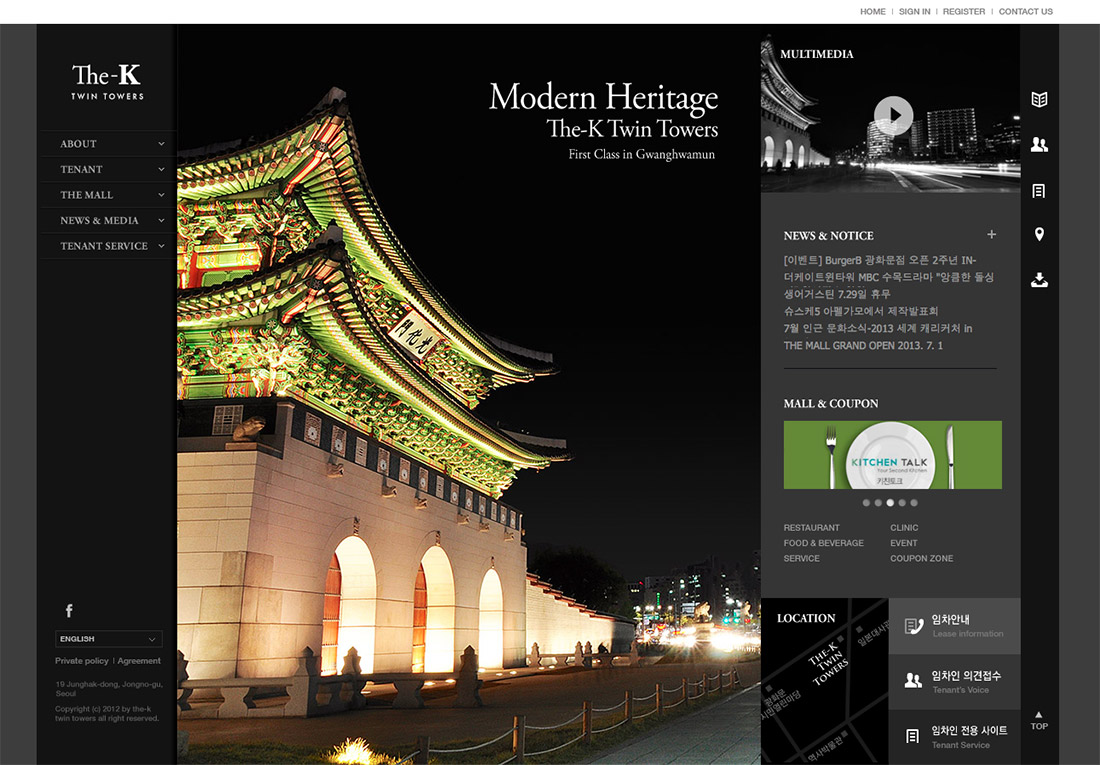Open Private policy link

(x=82, y=660)
